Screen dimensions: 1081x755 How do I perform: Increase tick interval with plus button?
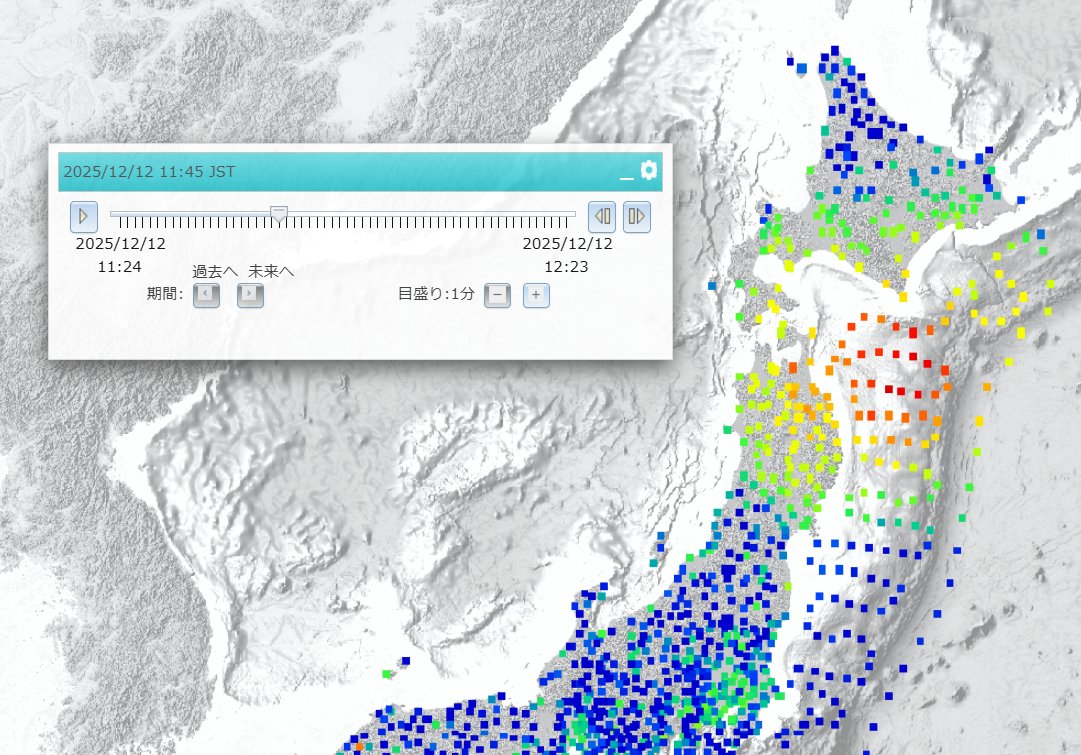pyautogui.click(x=536, y=295)
